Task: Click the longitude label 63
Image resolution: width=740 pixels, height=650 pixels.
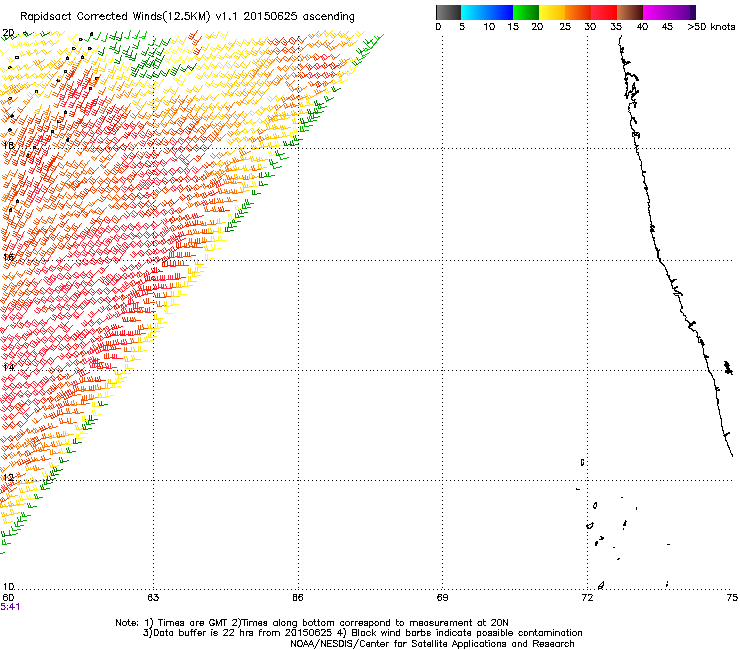Action: 153,598
